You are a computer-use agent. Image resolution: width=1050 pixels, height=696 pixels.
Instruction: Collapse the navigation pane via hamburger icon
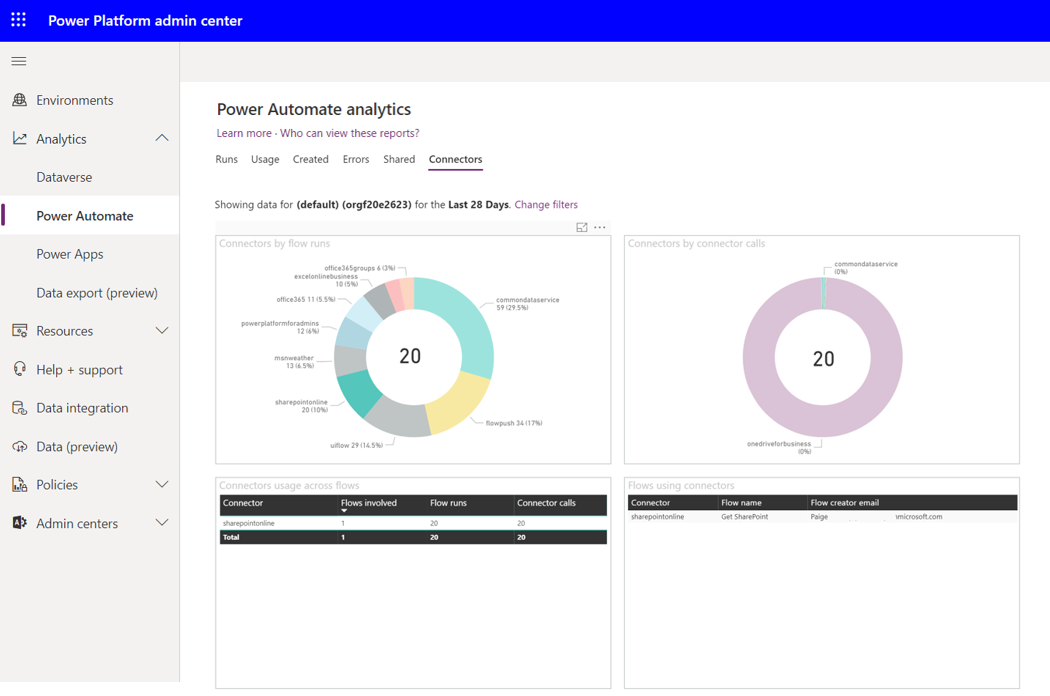(18, 60)
